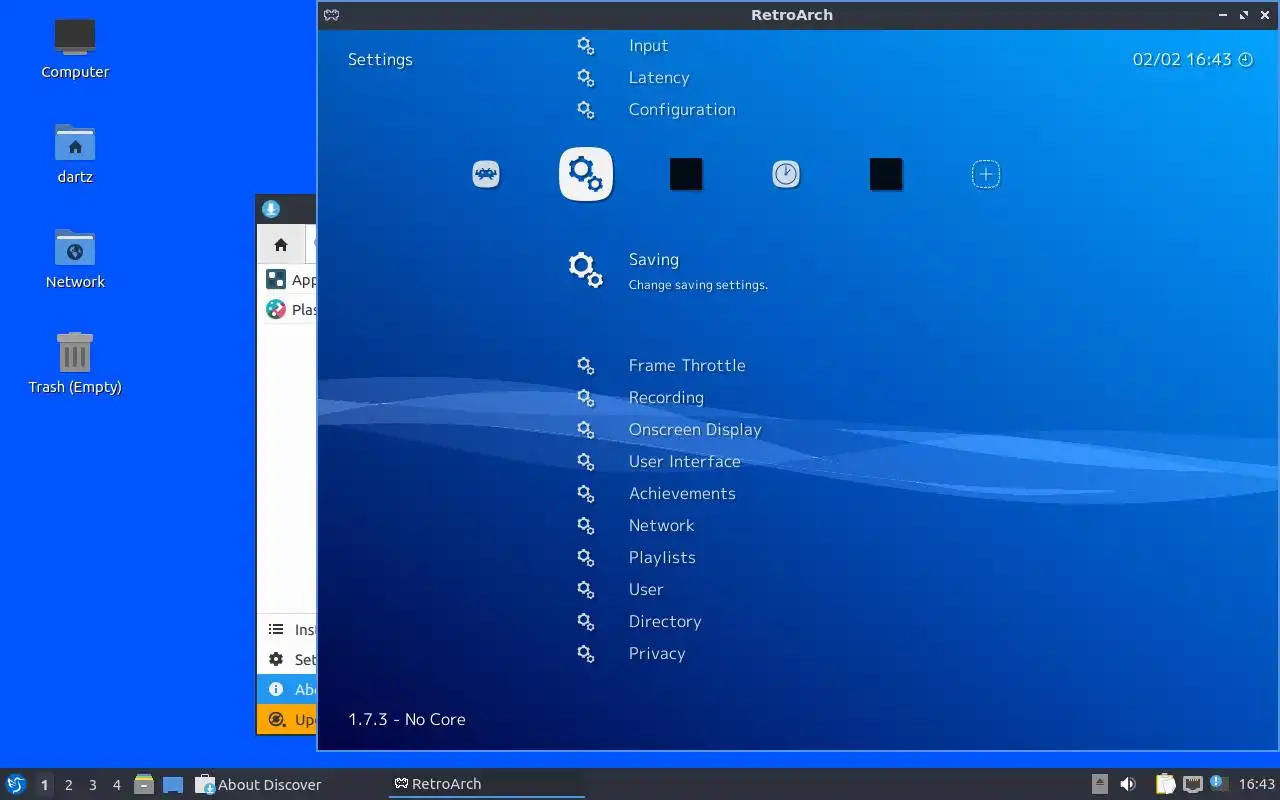Switch to virtual desktop 1
Screen dimensions: 1280x800
(44, 785)
